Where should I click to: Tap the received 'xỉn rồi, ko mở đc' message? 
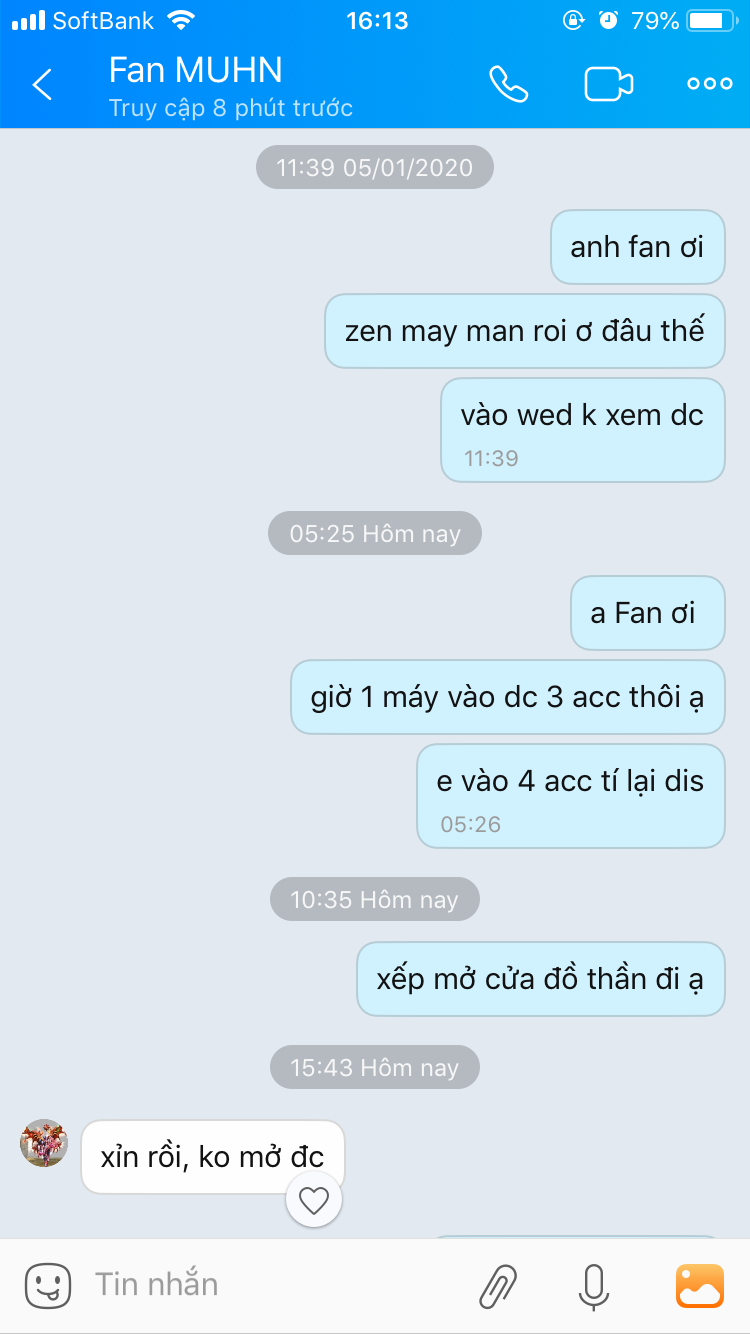(x=213, y=1157)
